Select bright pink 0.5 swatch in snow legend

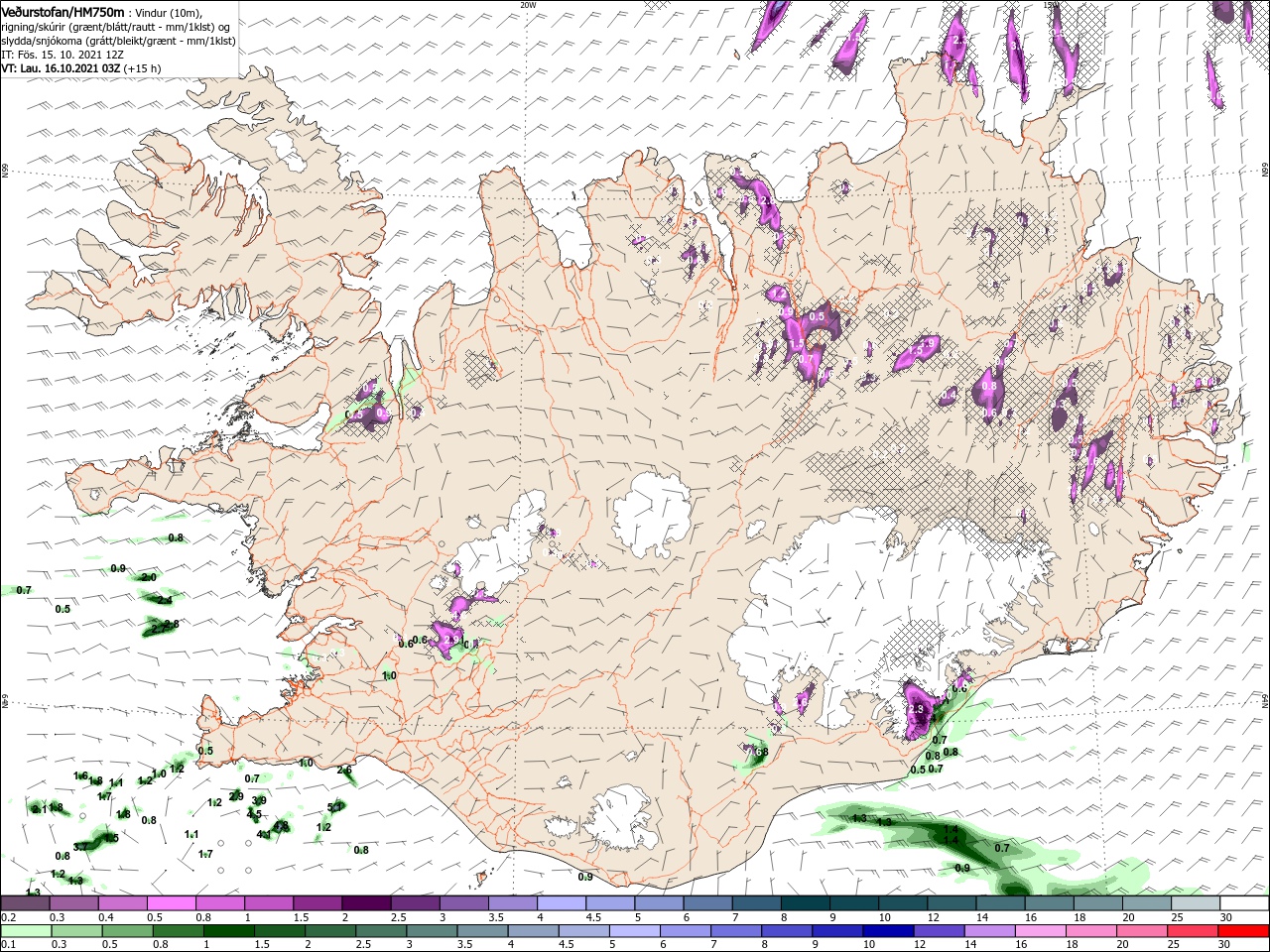coord(171,902)
